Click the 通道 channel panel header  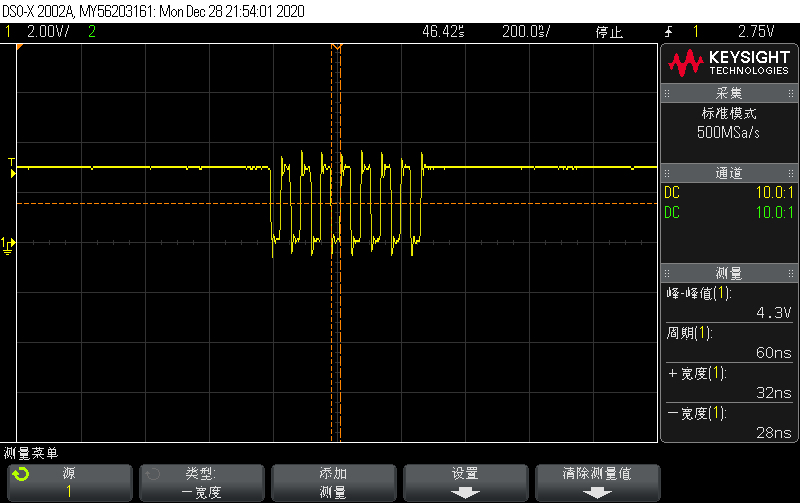pyautogui.click(x=729, y=173)
